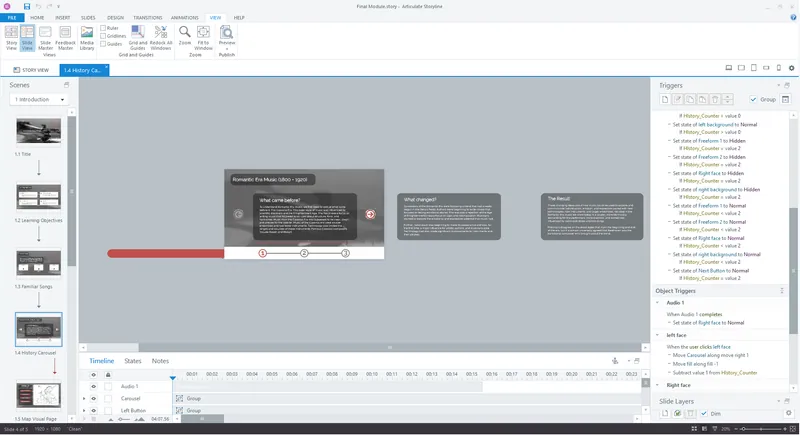This screenshot has height=435, width=800.
Task: Hide the Carousel timeline layer
Action: 93,399
